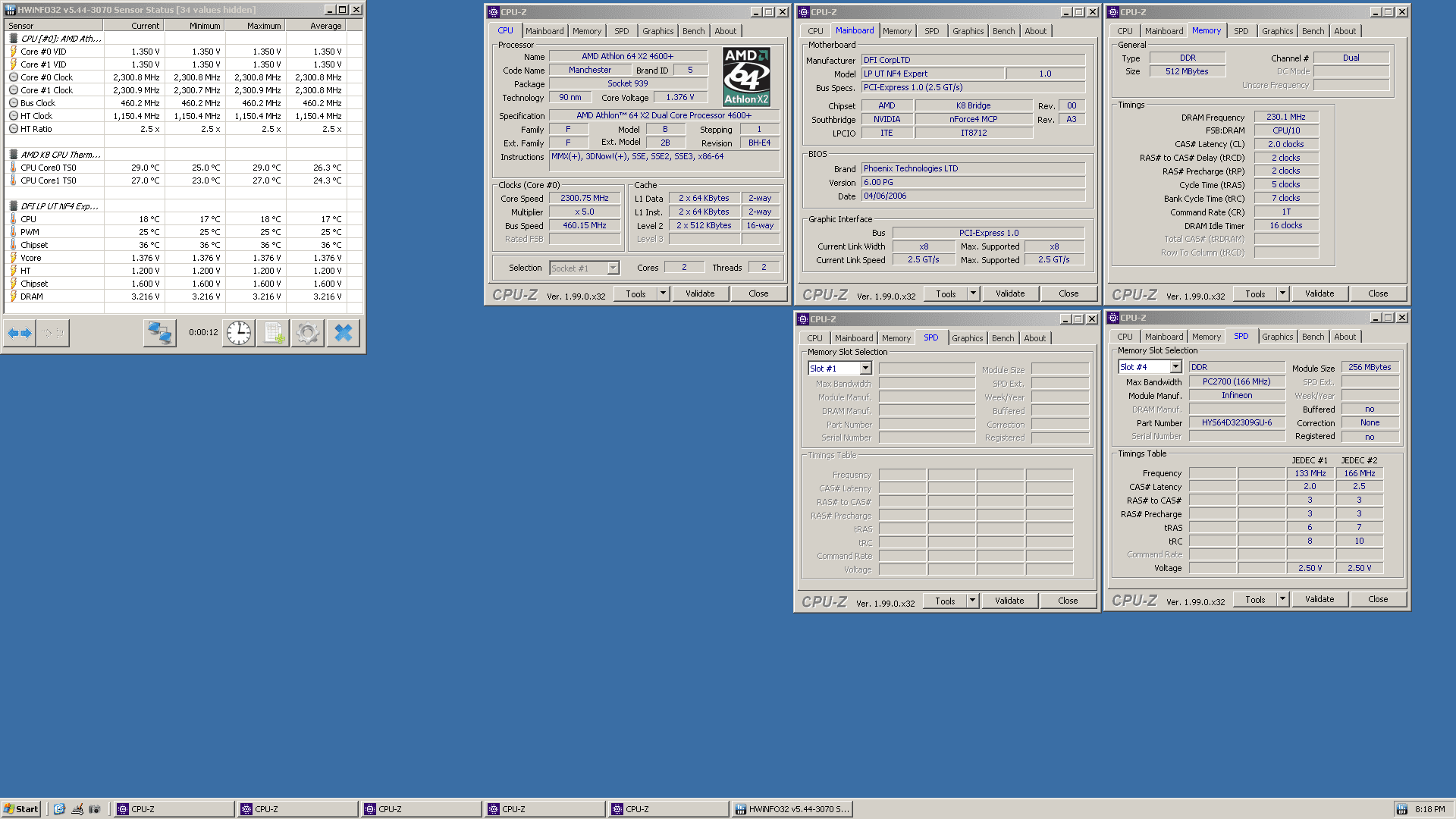Click the 2300.75 MHz Core Speed field
The height and width of the screenshot is (819, 1456).
point(585,198)
